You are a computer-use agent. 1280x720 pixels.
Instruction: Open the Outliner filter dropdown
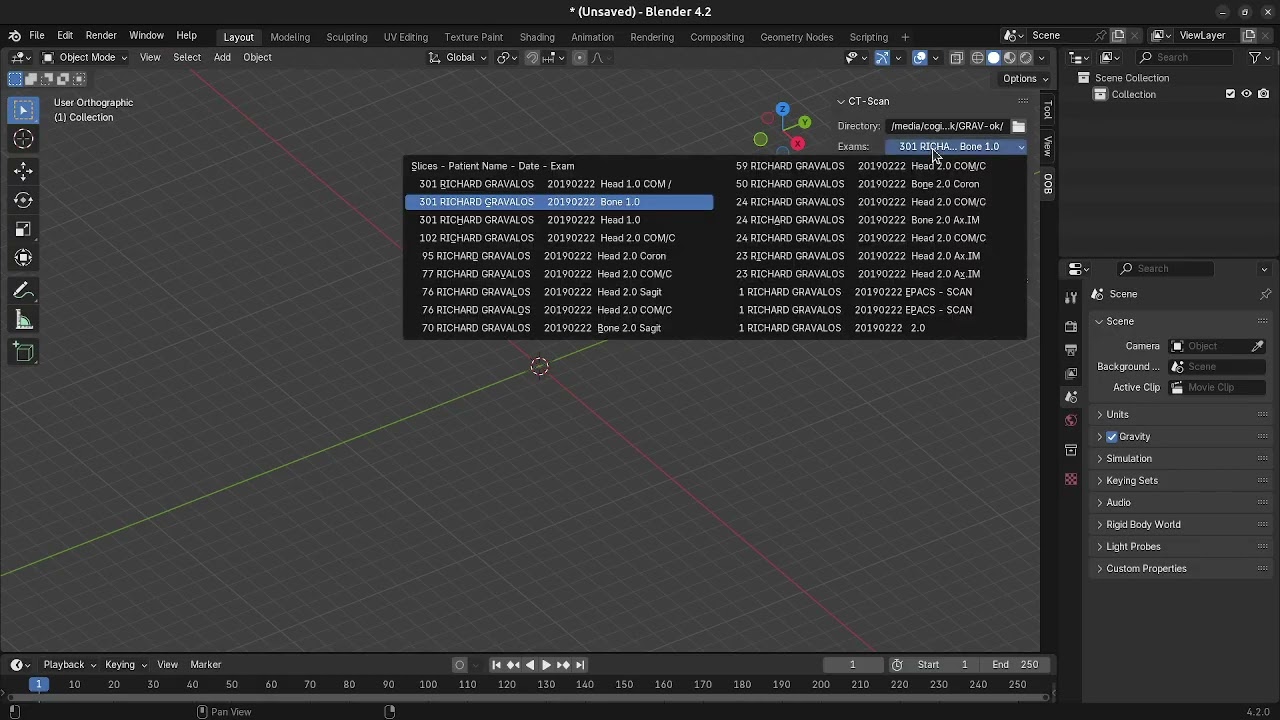click(x=1258, y=57)
